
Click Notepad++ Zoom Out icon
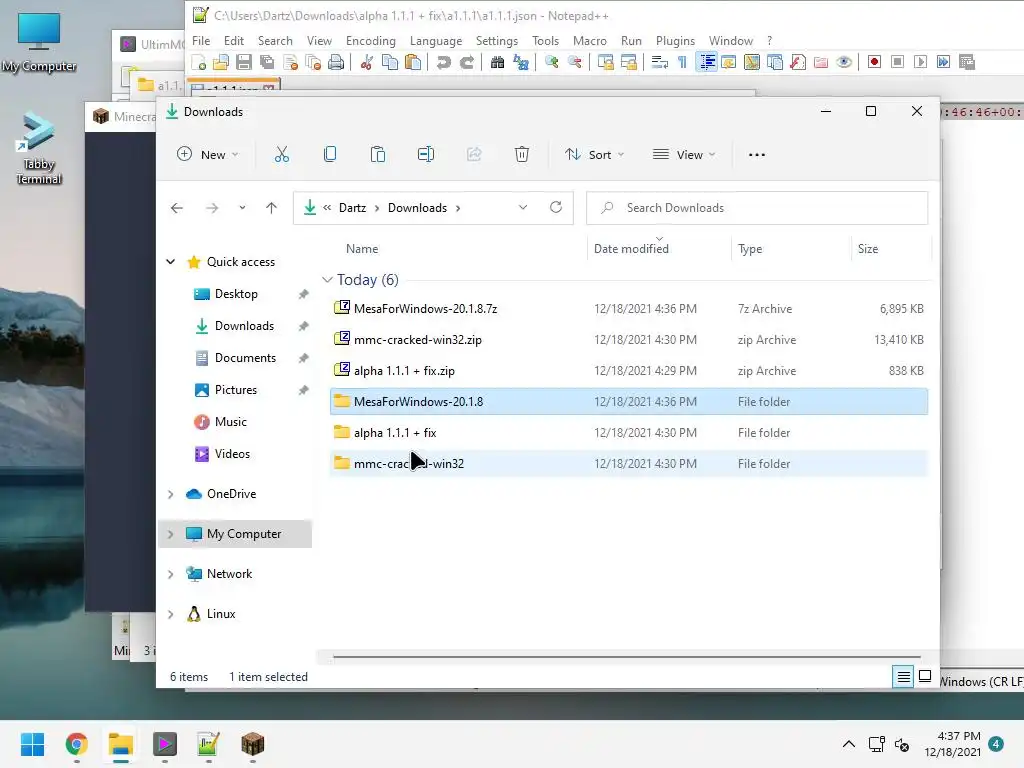pyautogui.click(x=574, y=63)
